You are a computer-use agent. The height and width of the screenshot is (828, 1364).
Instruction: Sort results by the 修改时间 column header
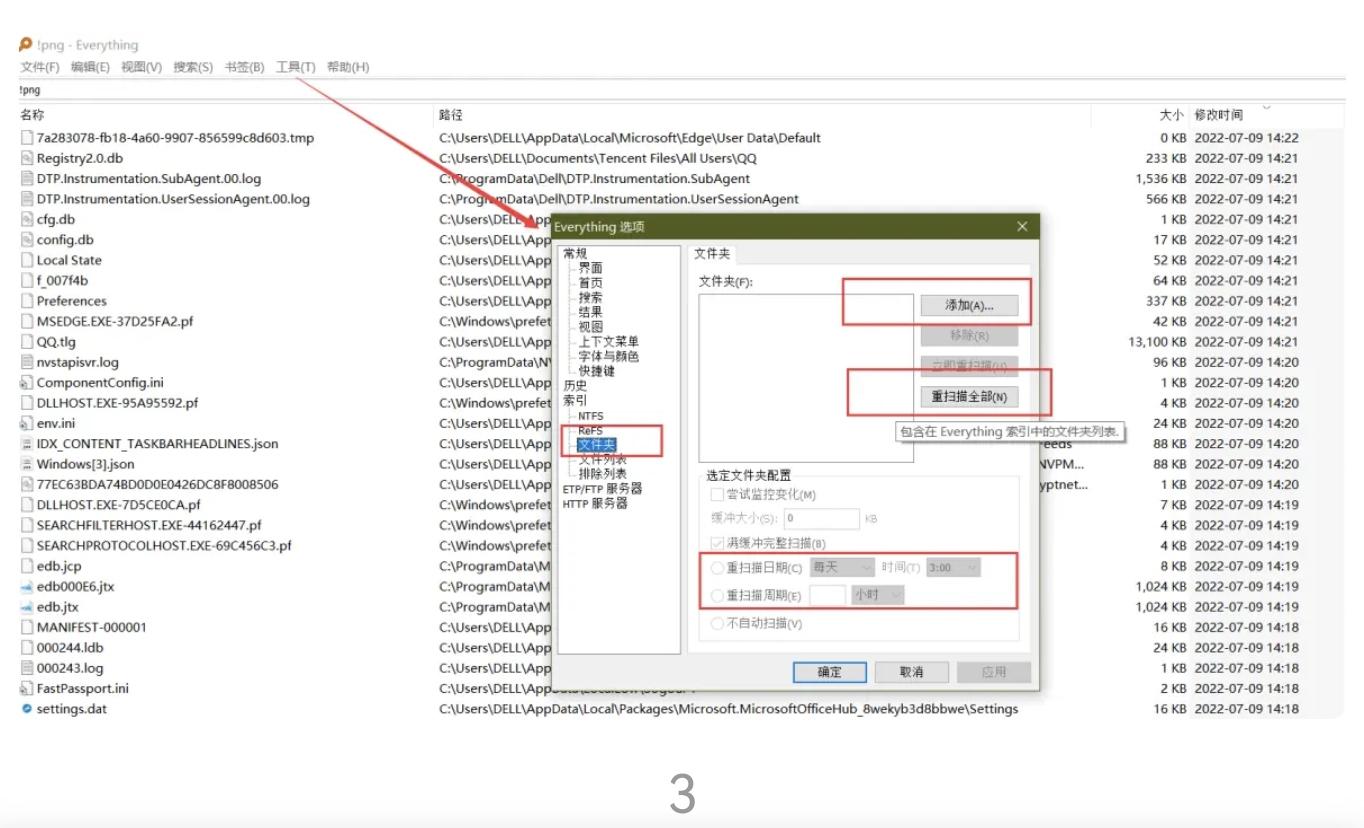point(1219,115)
